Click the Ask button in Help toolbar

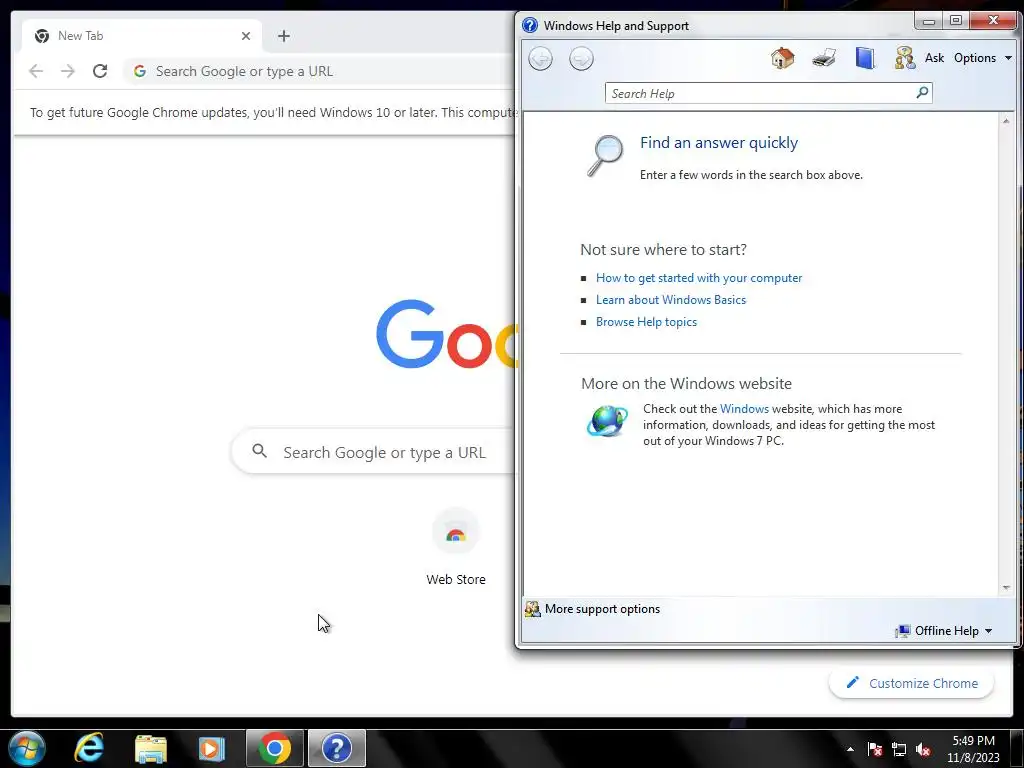935,58
